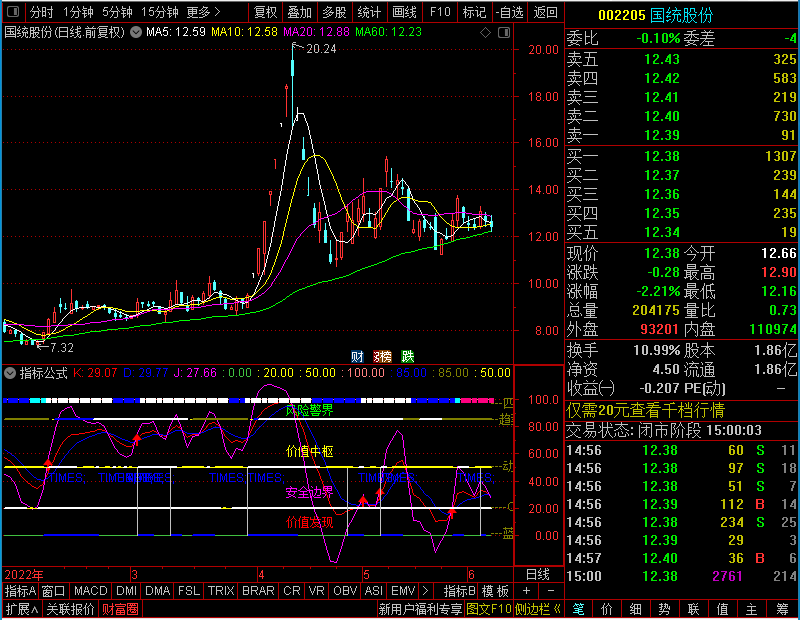Click the 卖一 price 12.39
The width and height of the screenshot is (800, 620).
tap(662, 135)
